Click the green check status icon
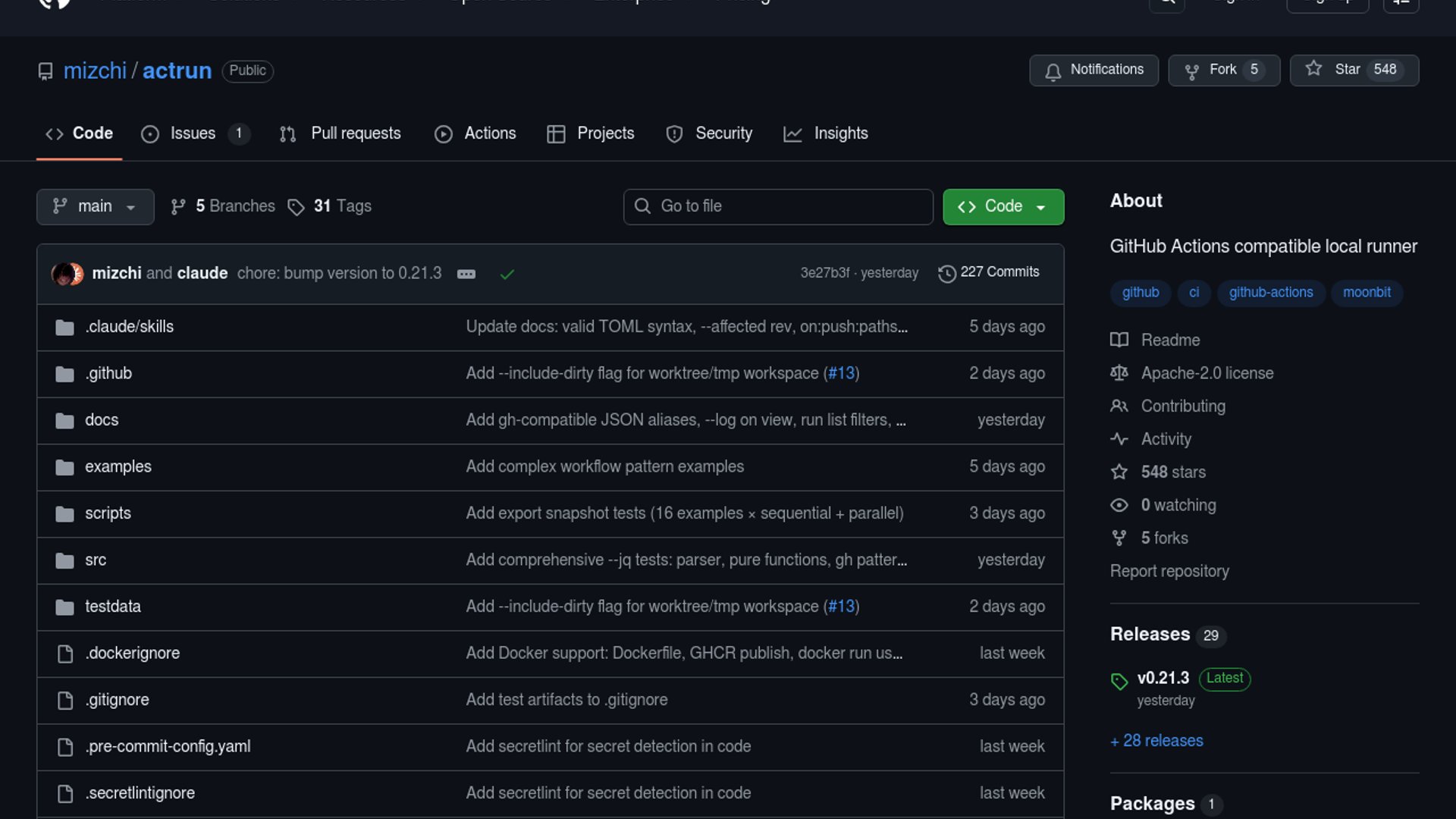The height and width of the screenshot is (819, 1456). 507,274
